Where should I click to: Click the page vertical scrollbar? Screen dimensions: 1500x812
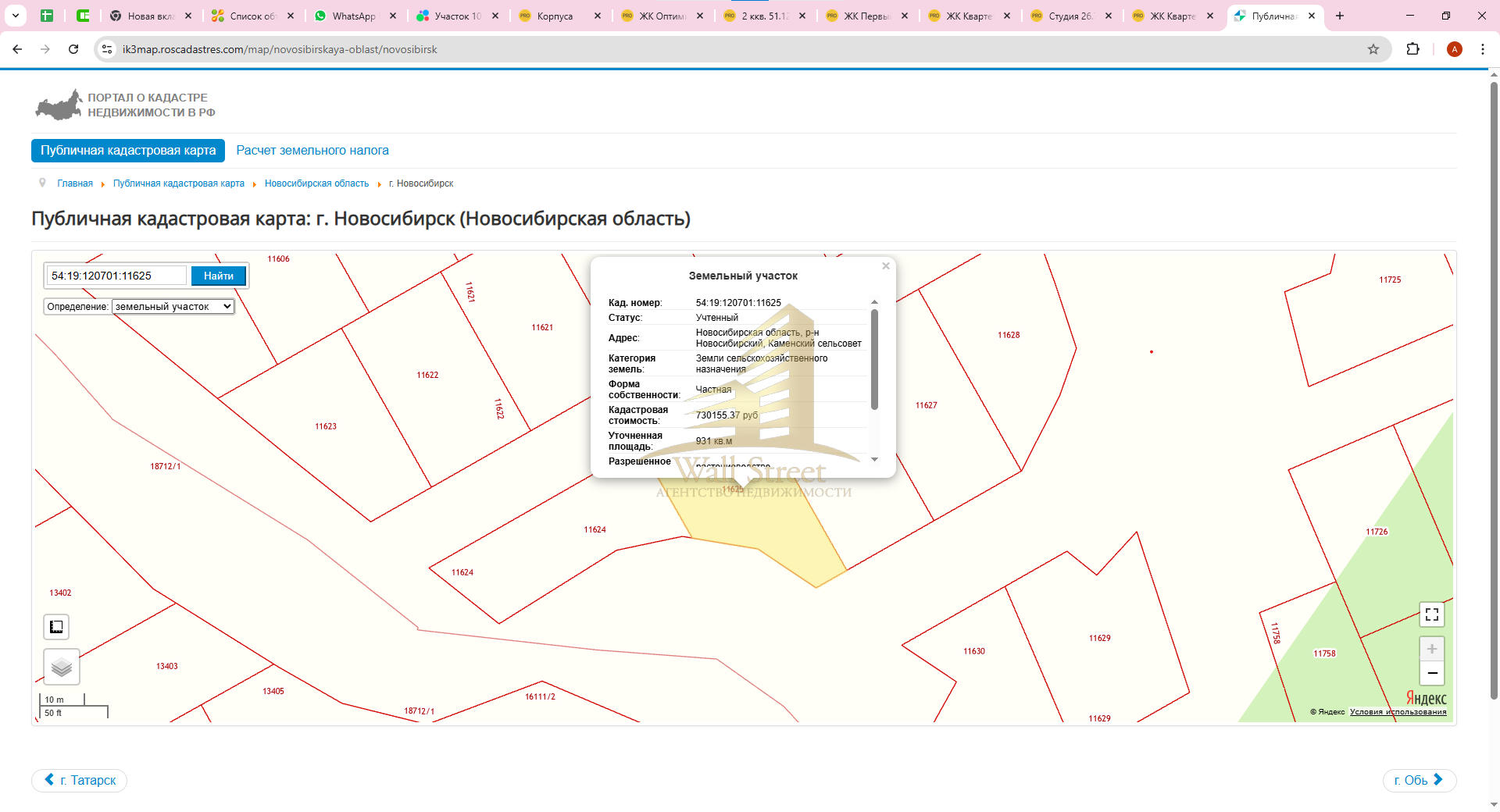tap(1494, 390)
